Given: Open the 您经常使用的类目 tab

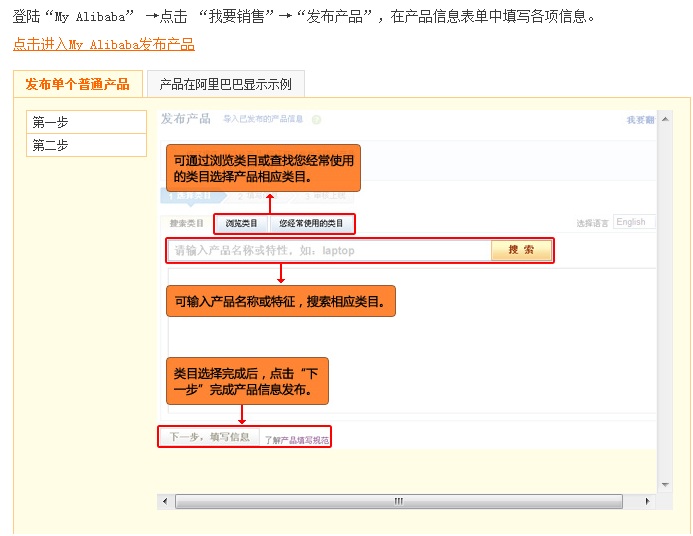Looking at the screenshot, I should 311,223.
